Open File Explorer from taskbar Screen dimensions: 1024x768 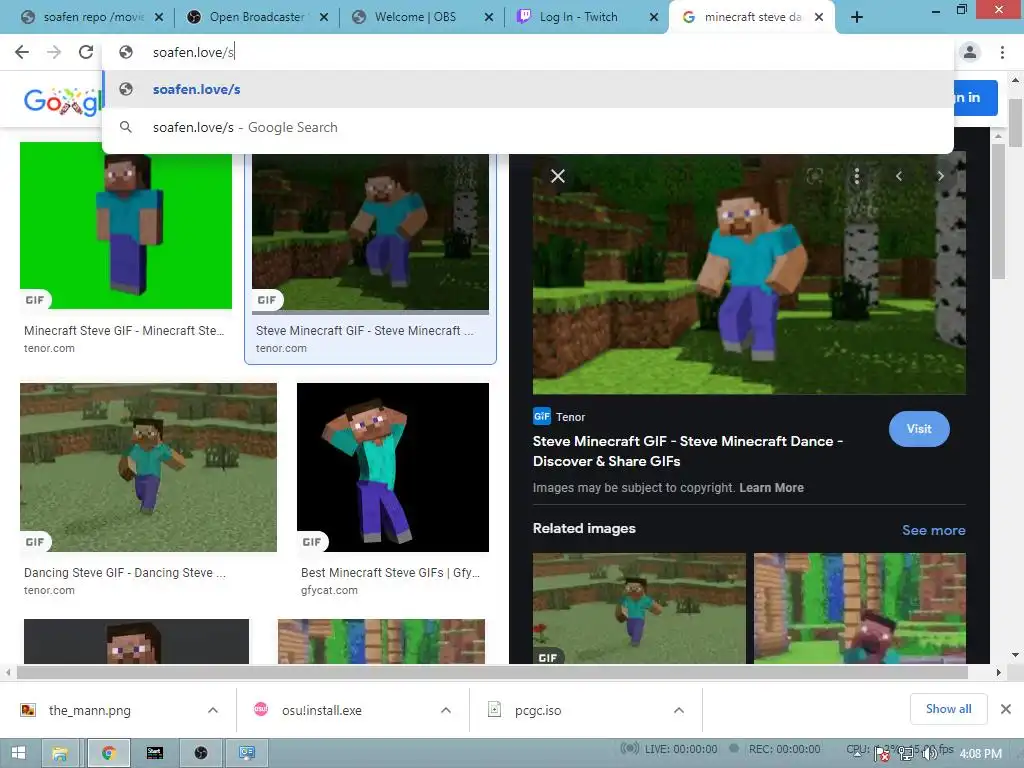click(x=60, y=753)
